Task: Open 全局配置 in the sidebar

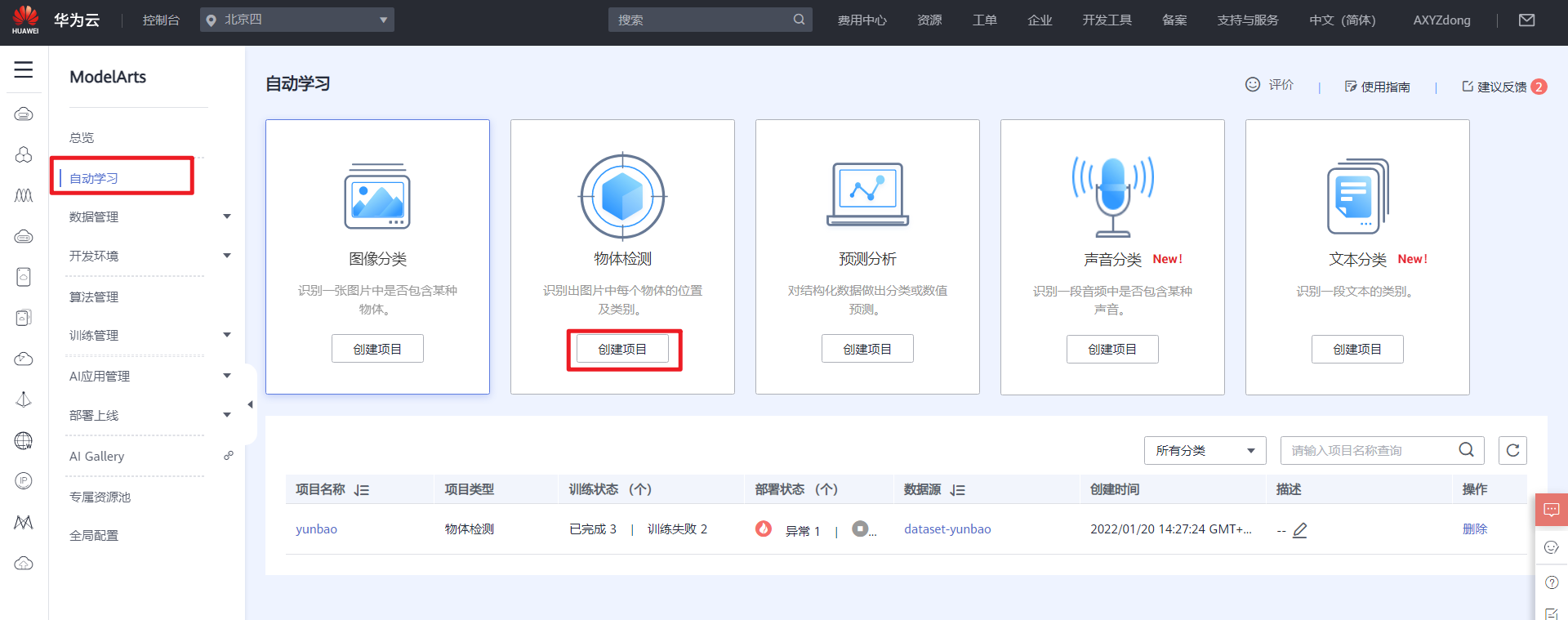Action: (x=94, y=535)
